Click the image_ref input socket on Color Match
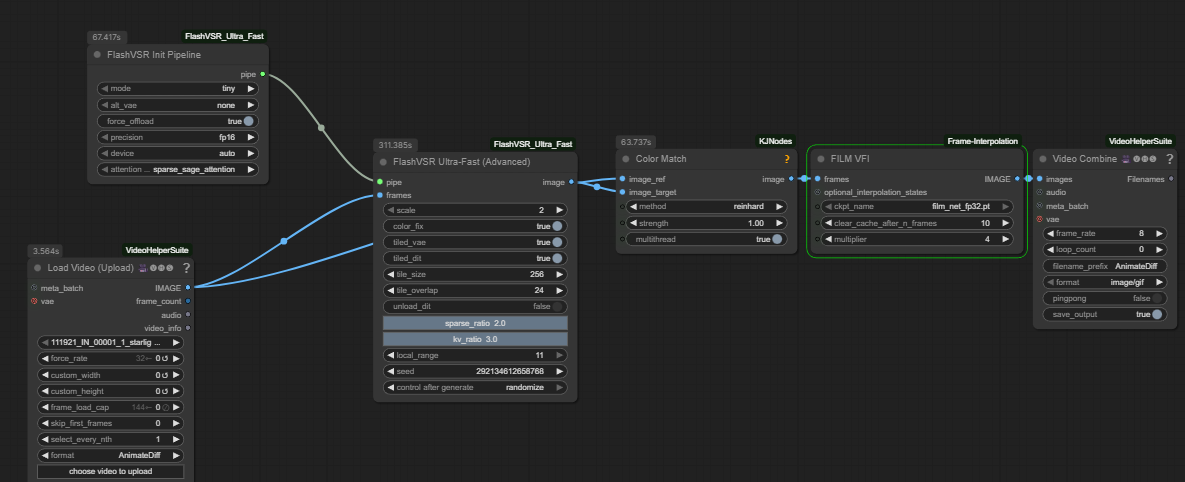The width and height of the screenshot is (1185, 482). pos(622,179)
